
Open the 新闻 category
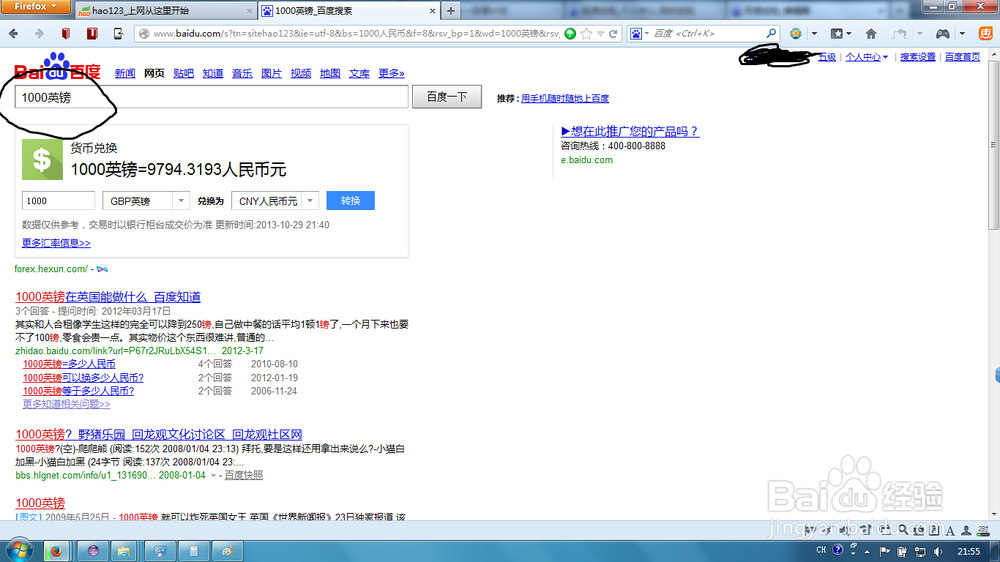click(x=125, y=73)
